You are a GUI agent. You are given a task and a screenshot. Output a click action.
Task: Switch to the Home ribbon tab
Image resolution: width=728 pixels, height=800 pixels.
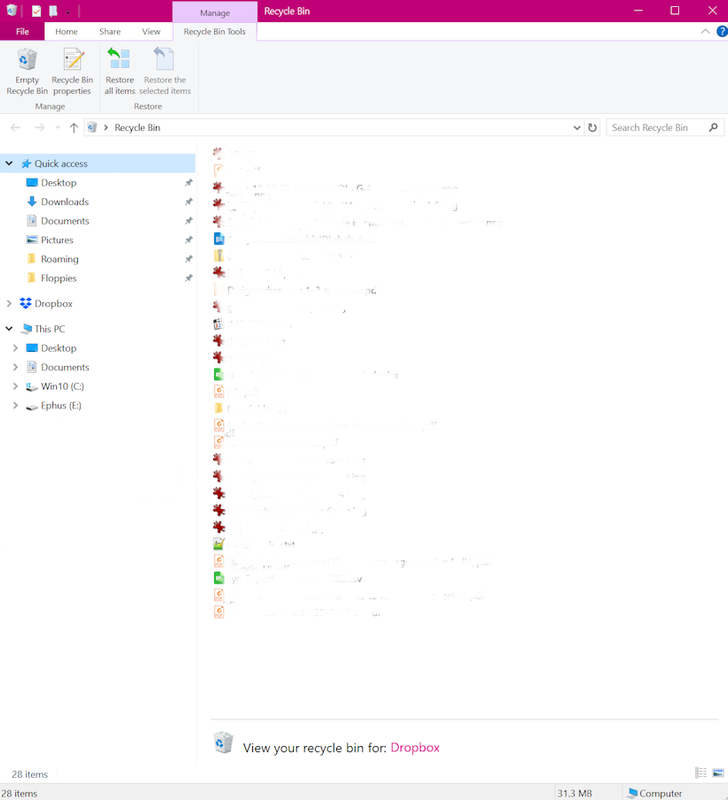[66, 32]
